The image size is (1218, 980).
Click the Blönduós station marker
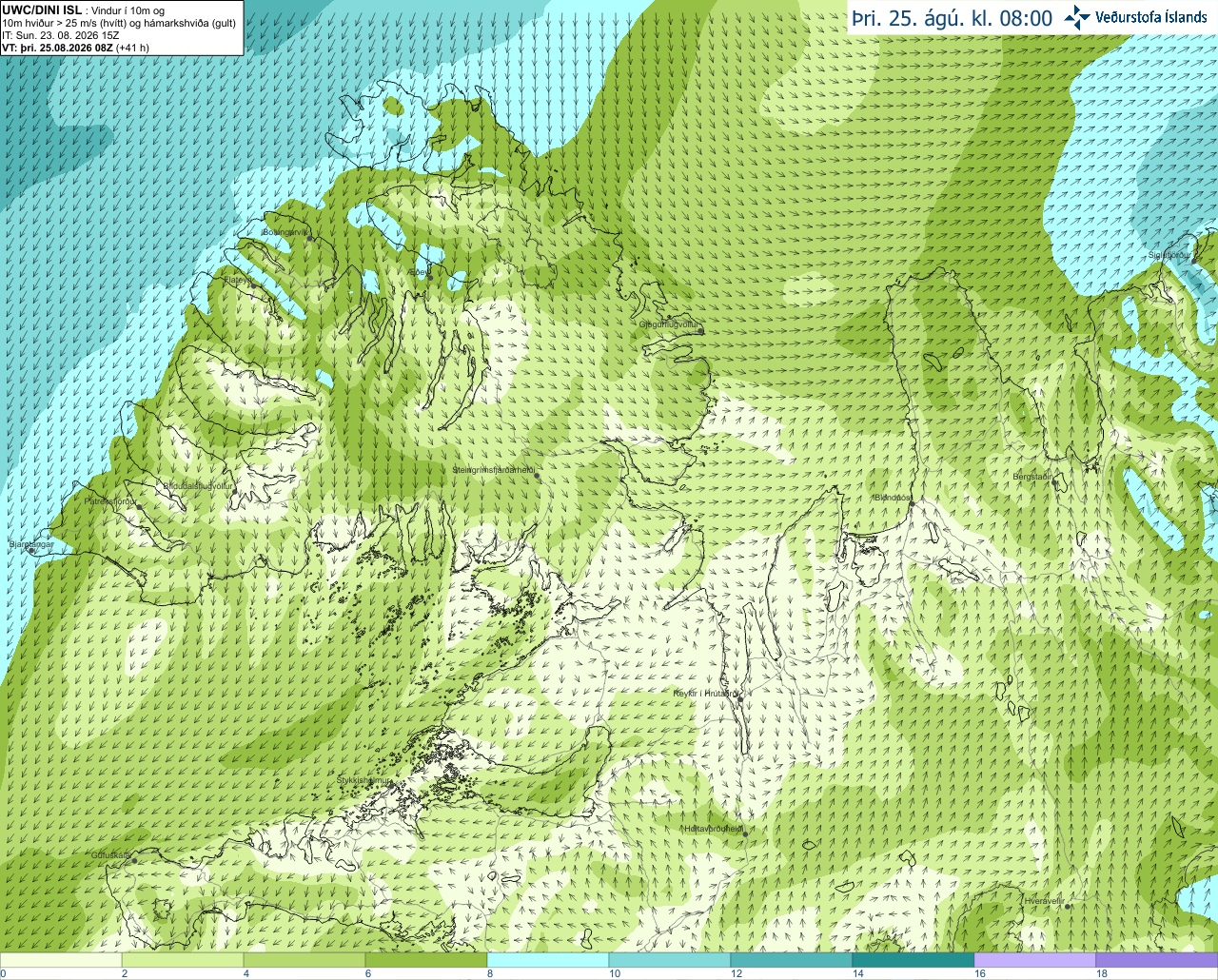click(912, 503)
